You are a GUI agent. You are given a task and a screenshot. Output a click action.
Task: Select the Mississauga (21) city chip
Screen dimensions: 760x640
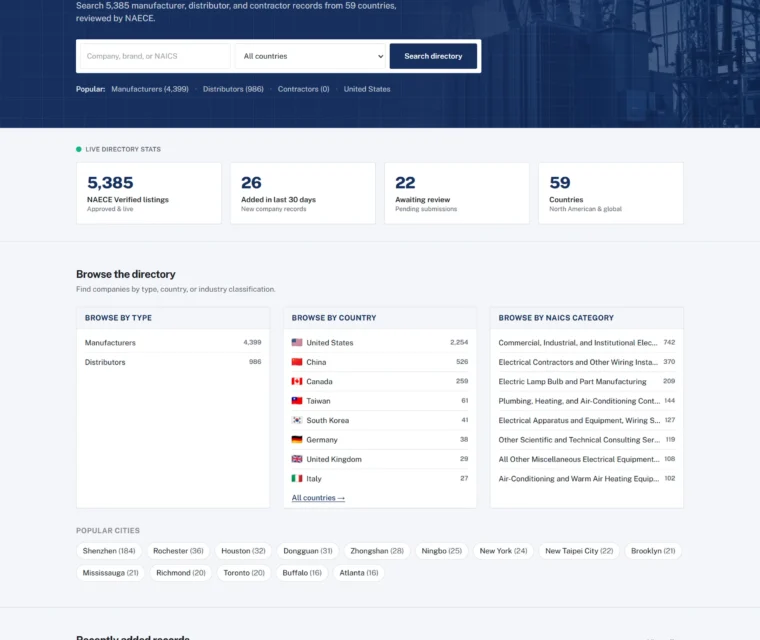click(x=111, y=573)
